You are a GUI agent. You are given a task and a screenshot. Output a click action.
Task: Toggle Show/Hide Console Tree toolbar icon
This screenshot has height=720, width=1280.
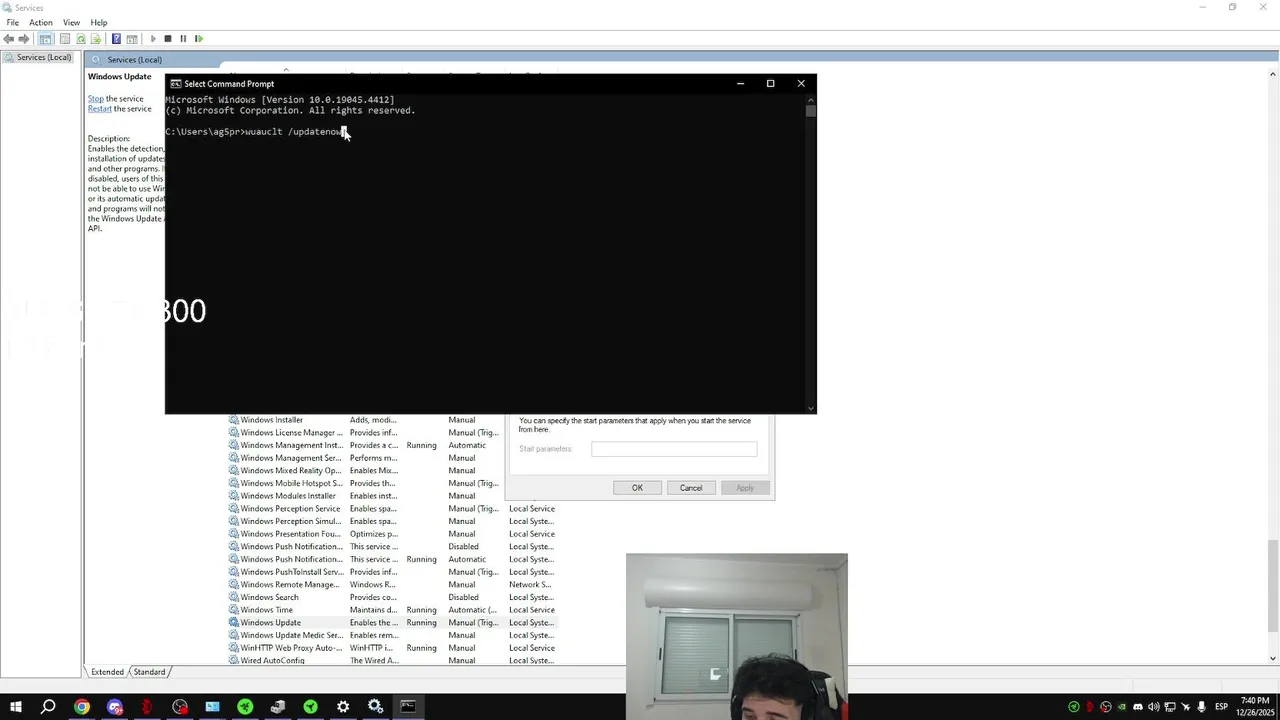45,39
